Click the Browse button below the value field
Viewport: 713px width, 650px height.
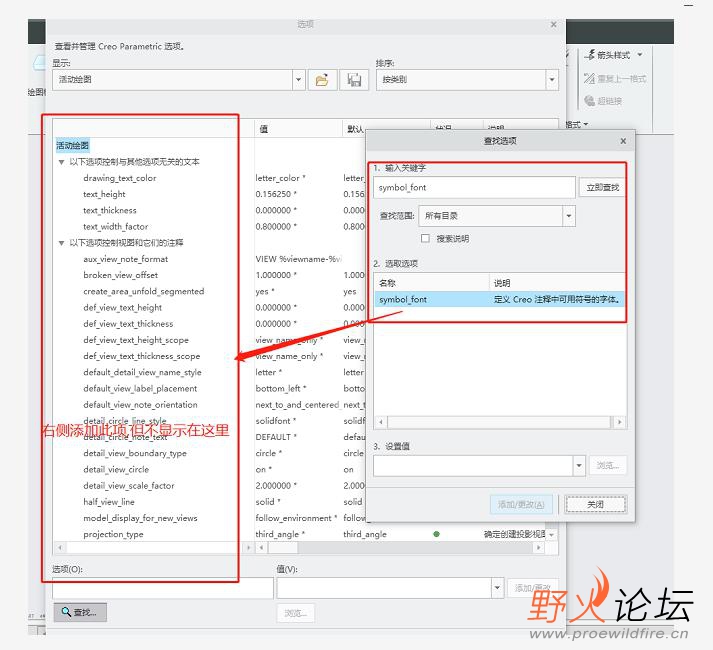pos(296,613)
